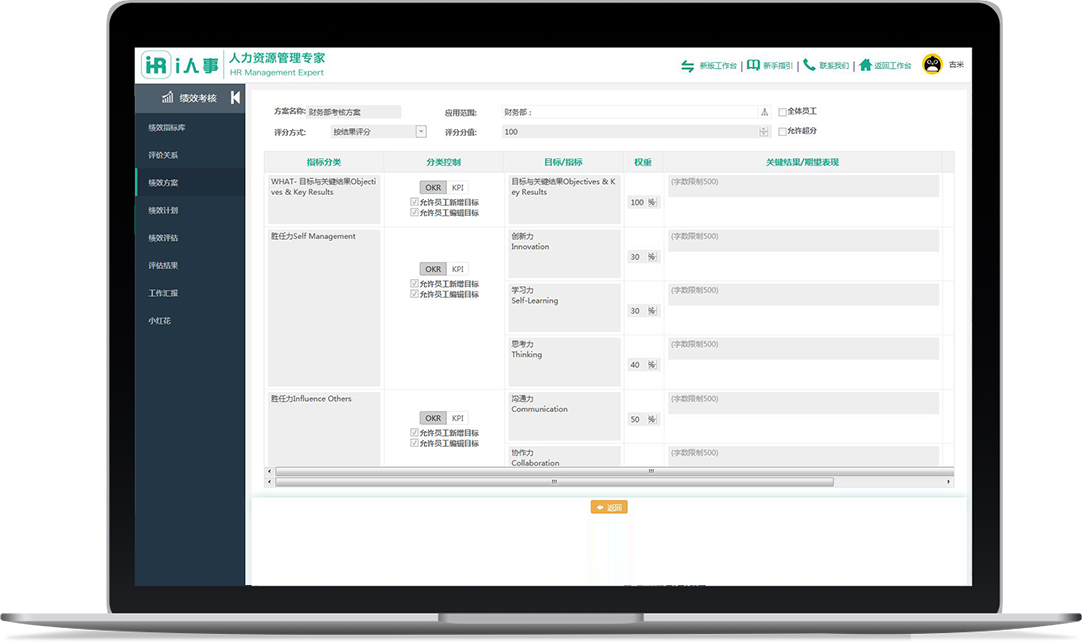1082x642 pixels.
Task: Click the i人事 HR logo icon
Action: pyautogui.click(x=155, y=65)
